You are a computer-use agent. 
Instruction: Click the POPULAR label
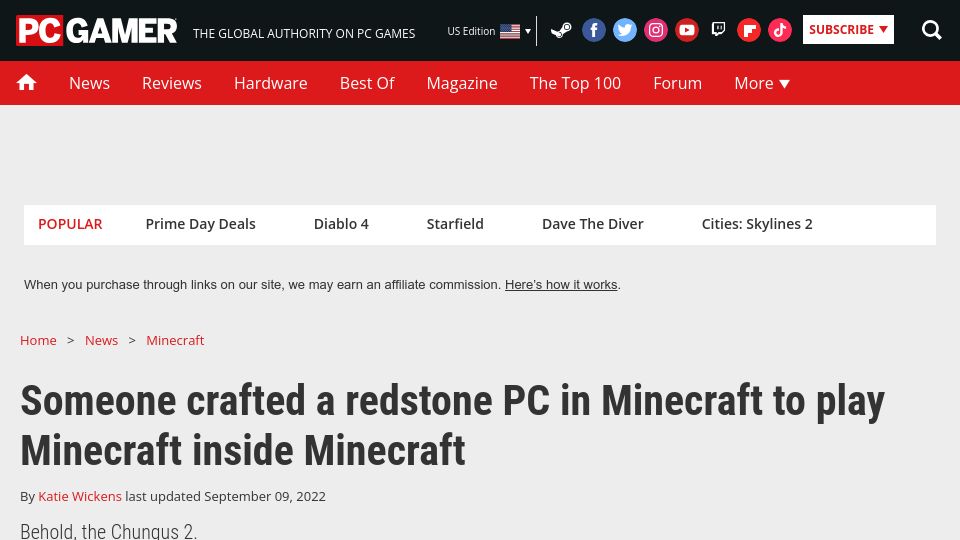(70, 224)
